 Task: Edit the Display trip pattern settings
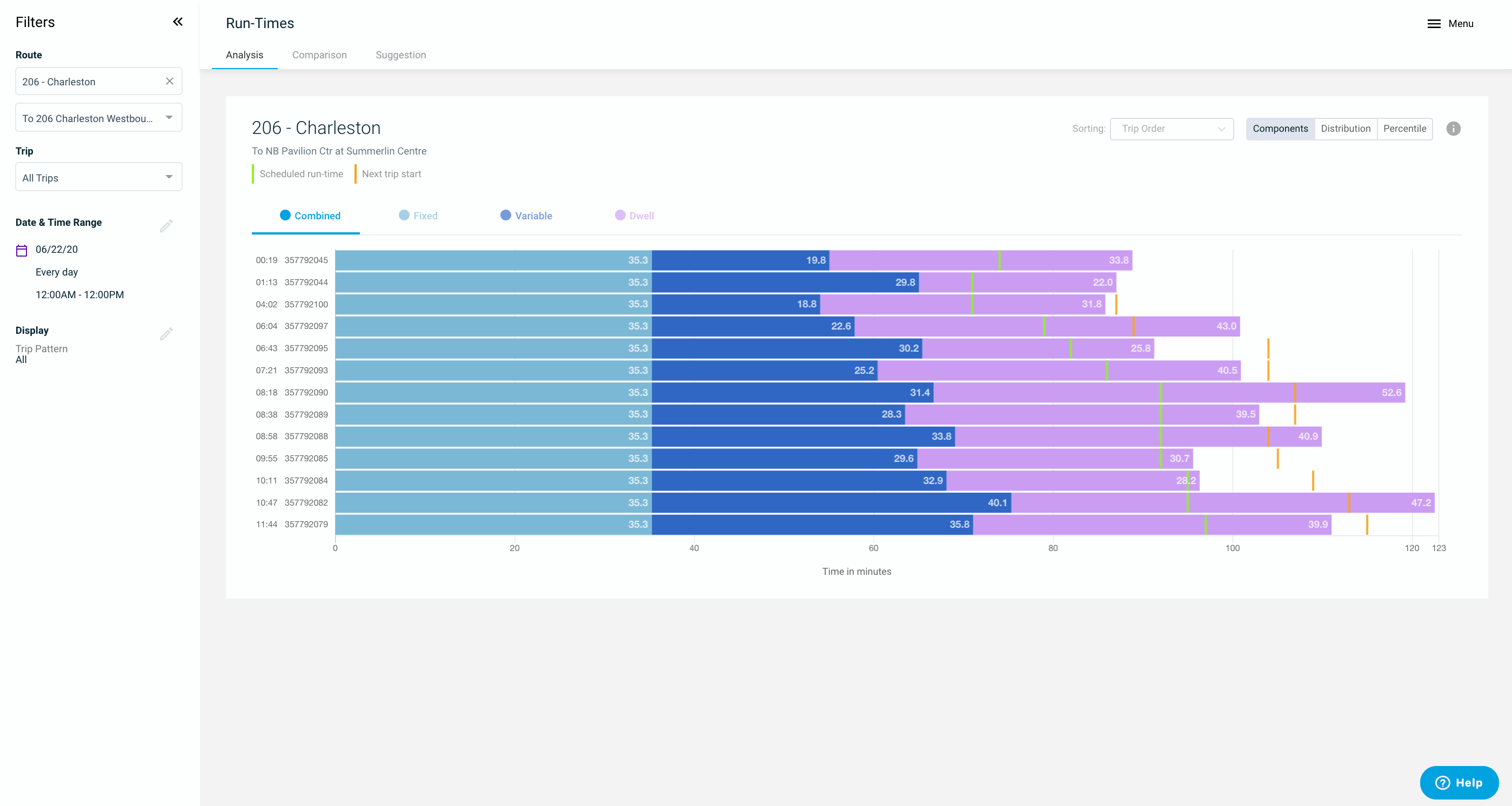point(166,334)
